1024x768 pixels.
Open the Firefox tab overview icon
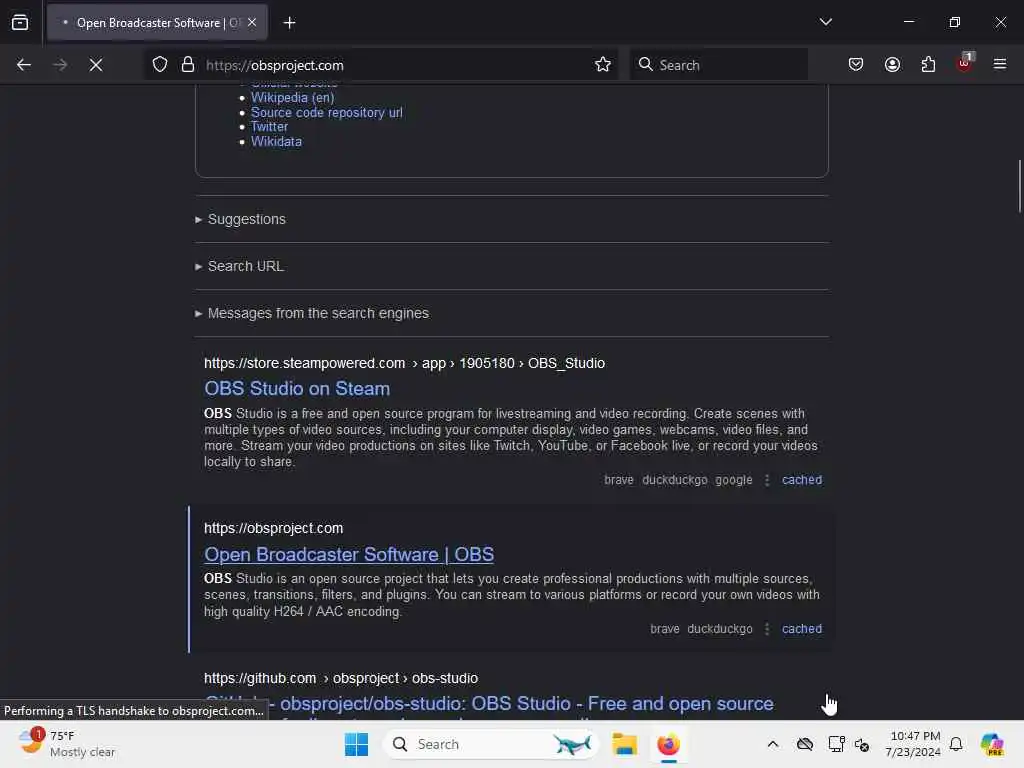[20, 23]
